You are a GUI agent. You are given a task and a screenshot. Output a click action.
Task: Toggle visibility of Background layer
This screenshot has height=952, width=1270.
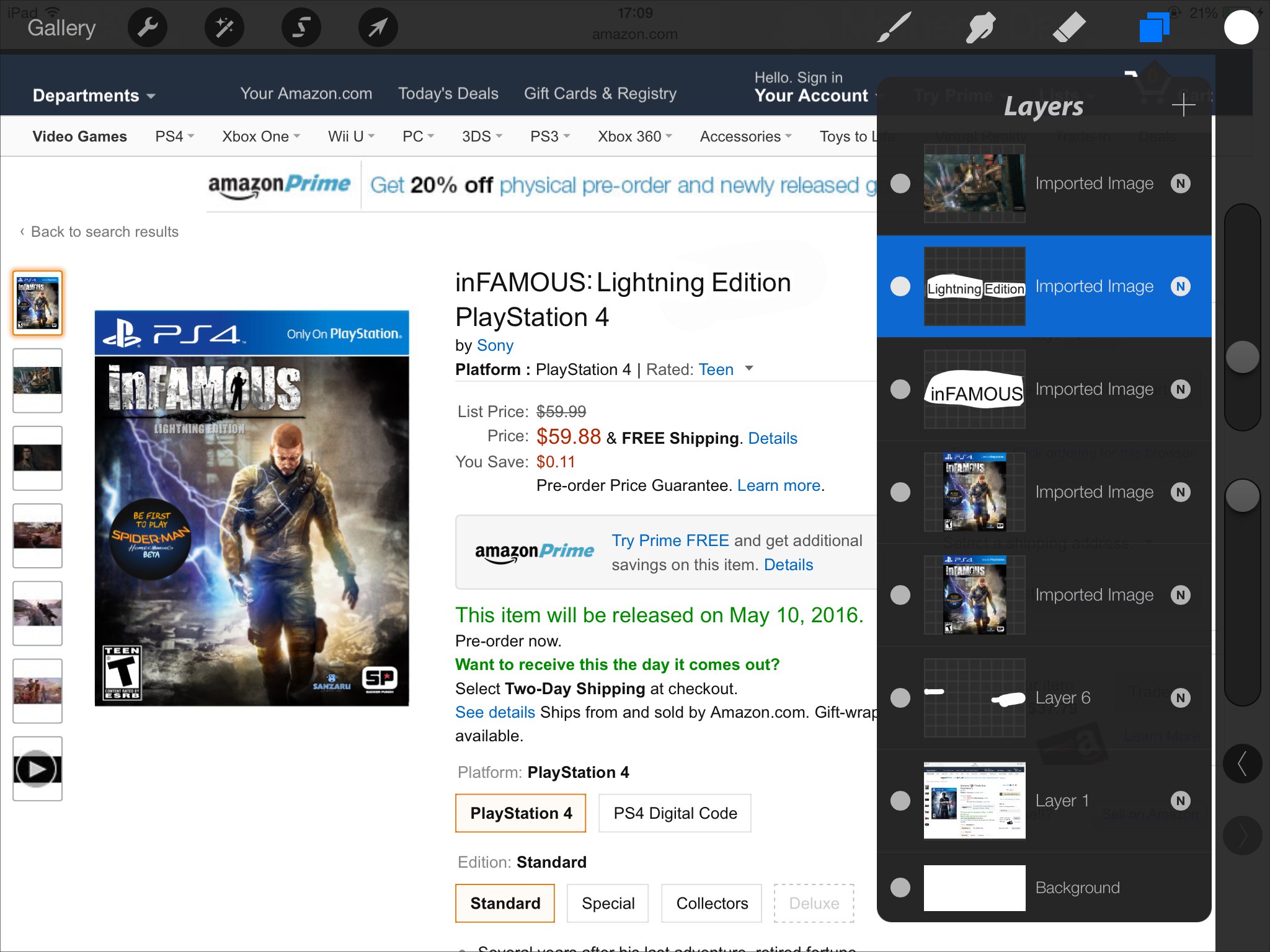900,888
